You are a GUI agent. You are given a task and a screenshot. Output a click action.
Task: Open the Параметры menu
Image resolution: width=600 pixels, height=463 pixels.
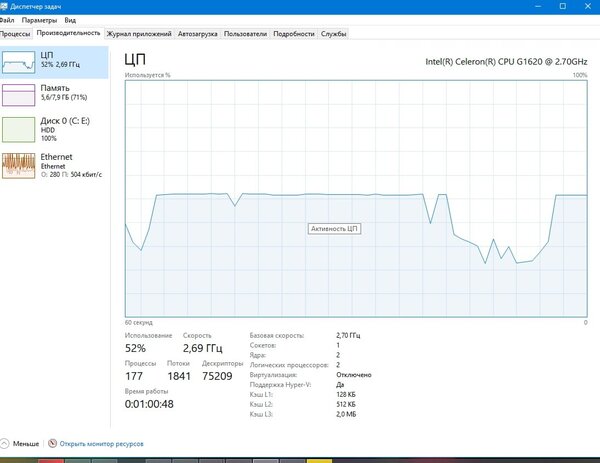(x=39, y=20)
